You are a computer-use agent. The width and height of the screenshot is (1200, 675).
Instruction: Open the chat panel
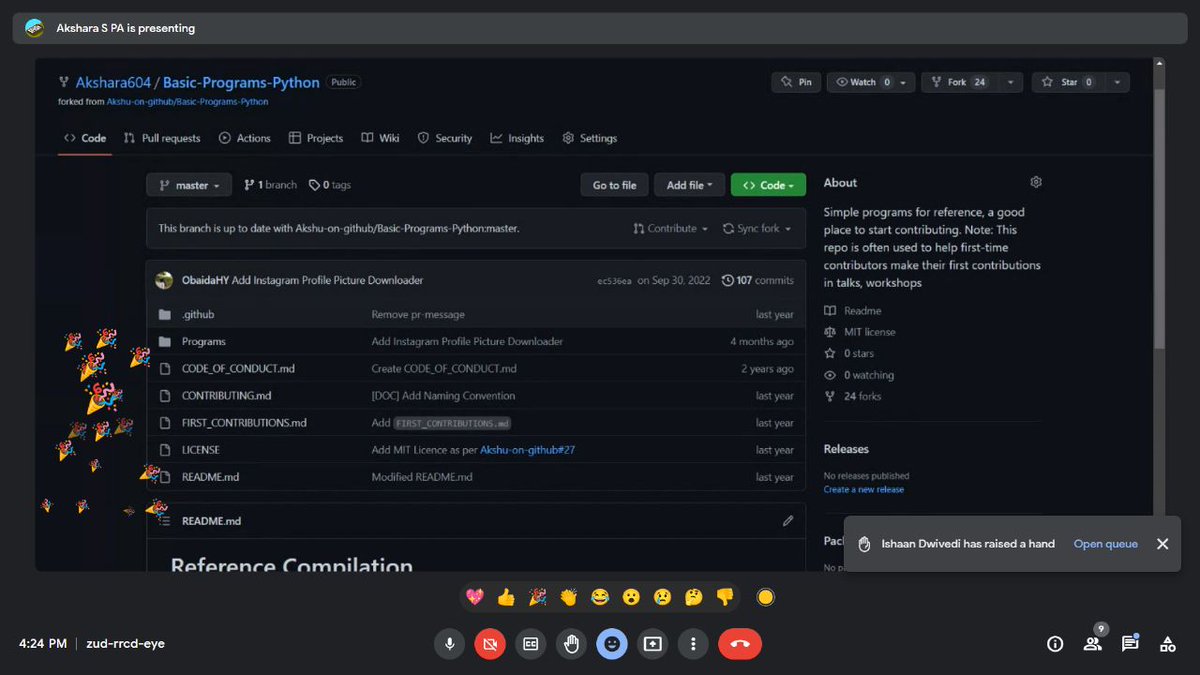click(1130, 644)
